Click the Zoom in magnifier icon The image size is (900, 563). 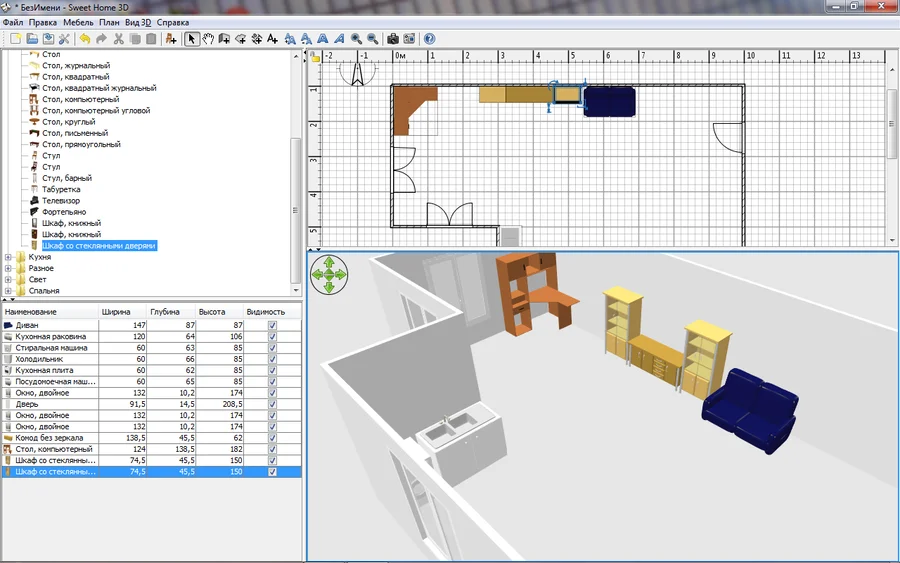[356, 39]
